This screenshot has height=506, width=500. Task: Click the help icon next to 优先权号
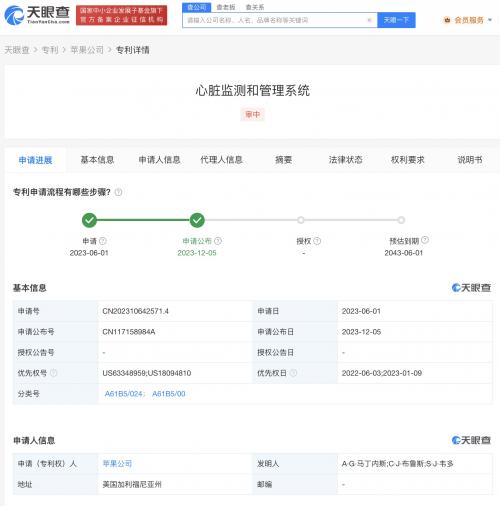click(54, 373)
